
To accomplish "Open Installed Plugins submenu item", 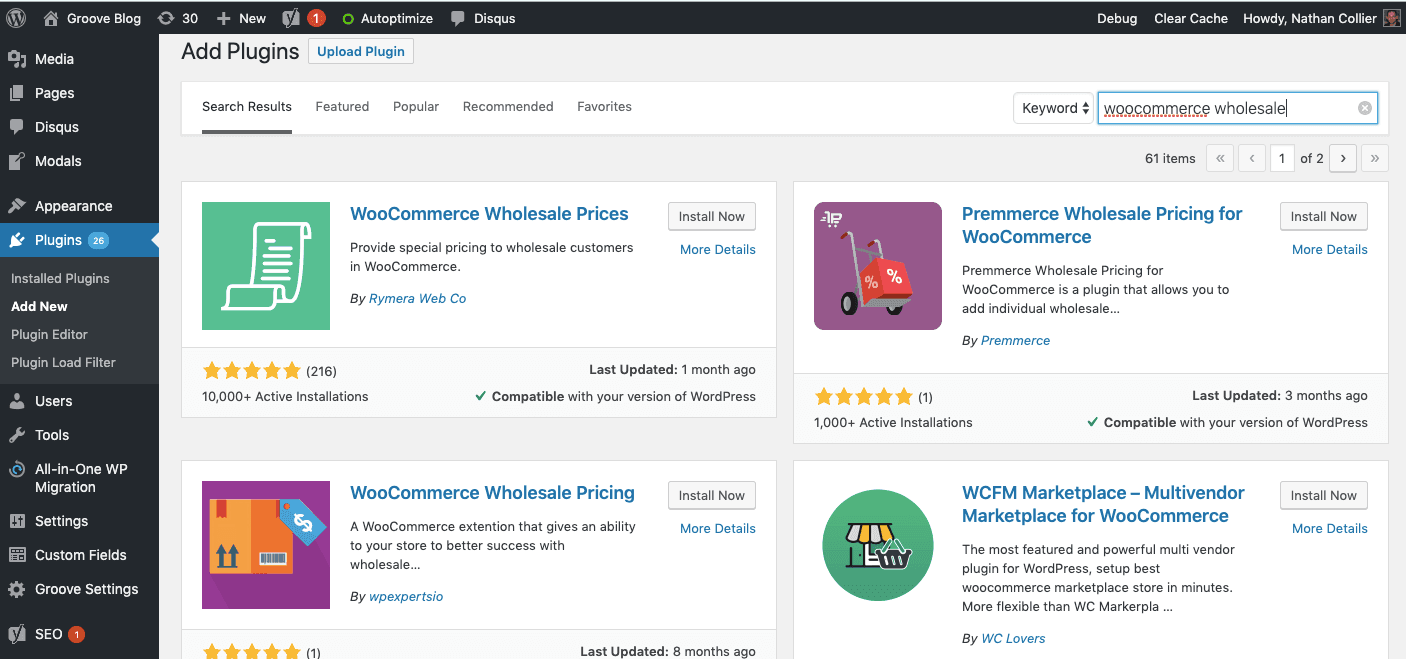I will [x=60, y=278].
